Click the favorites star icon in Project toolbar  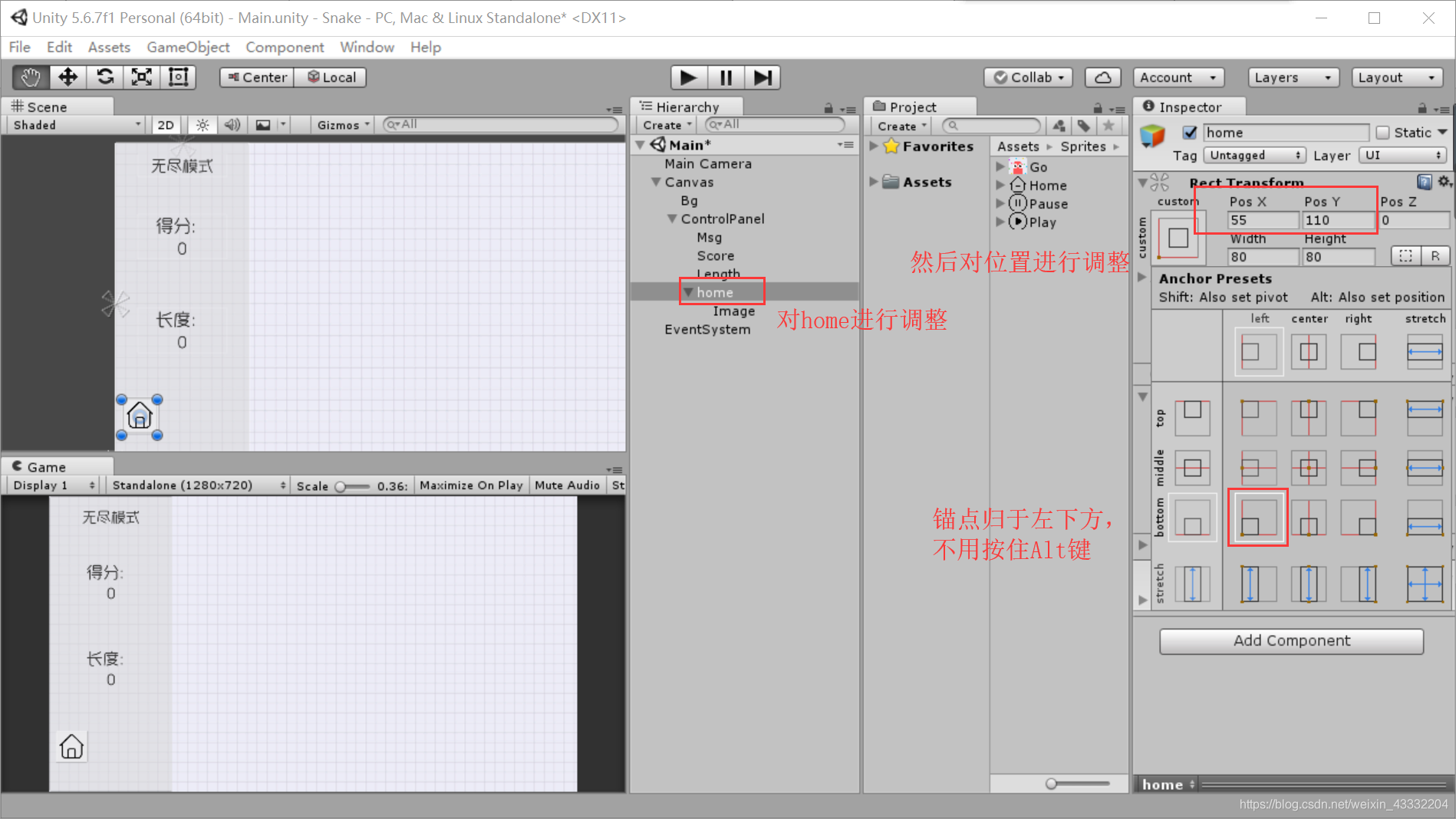coord(1108,126)
